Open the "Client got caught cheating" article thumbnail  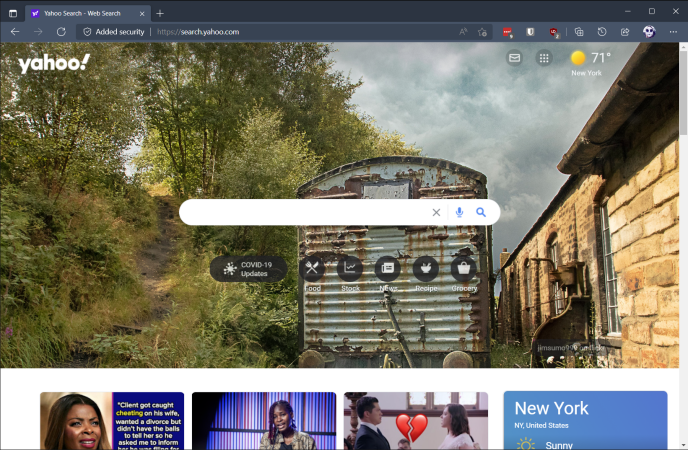point(112,421)
